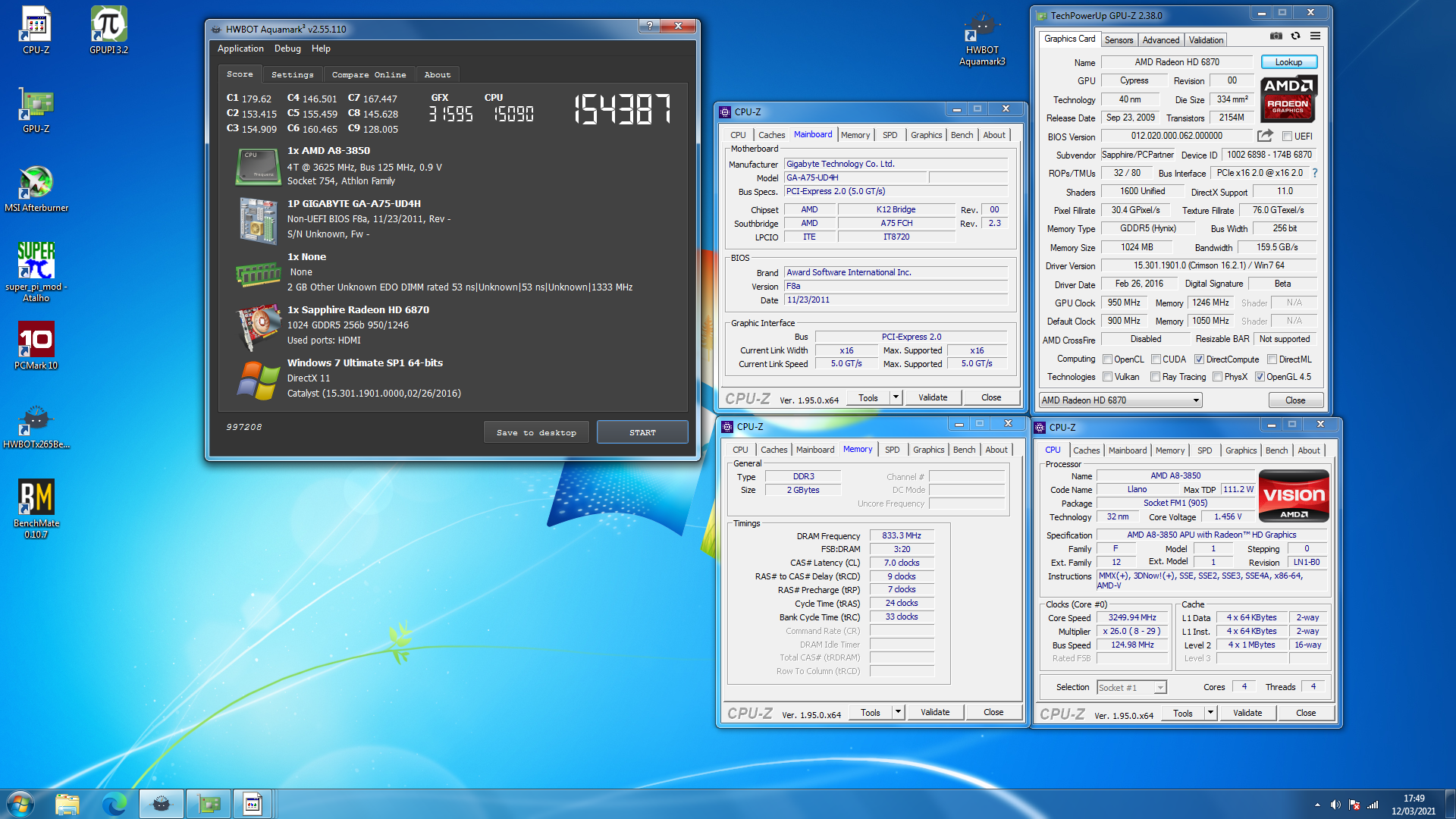Open the Validation tab in GPU-Z
The height and width of the screenshot is (819, 1456).
(x=1206, y=40)
